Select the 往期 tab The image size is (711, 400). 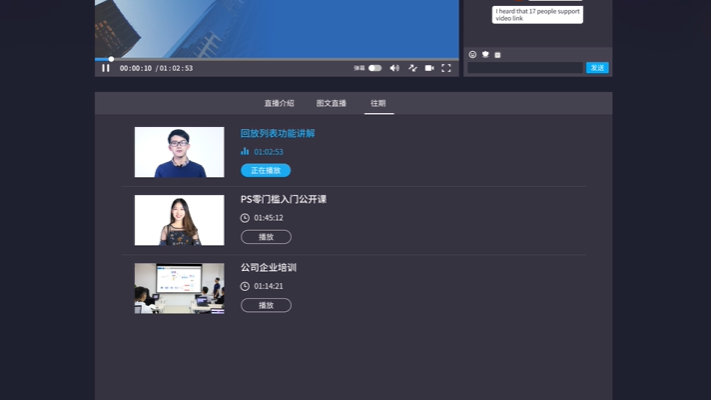click(378, 103)
